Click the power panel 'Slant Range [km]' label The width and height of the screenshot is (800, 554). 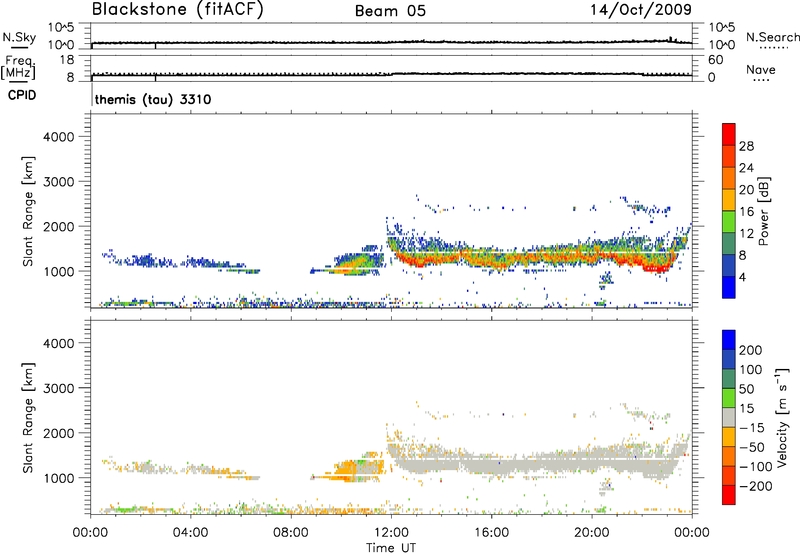click(28, 211)
